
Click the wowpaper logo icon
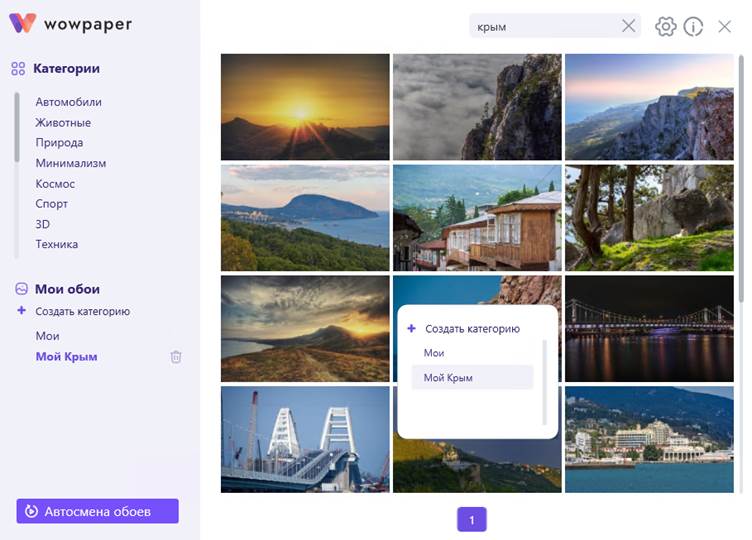pyautogui.click(x=24, y=23)
